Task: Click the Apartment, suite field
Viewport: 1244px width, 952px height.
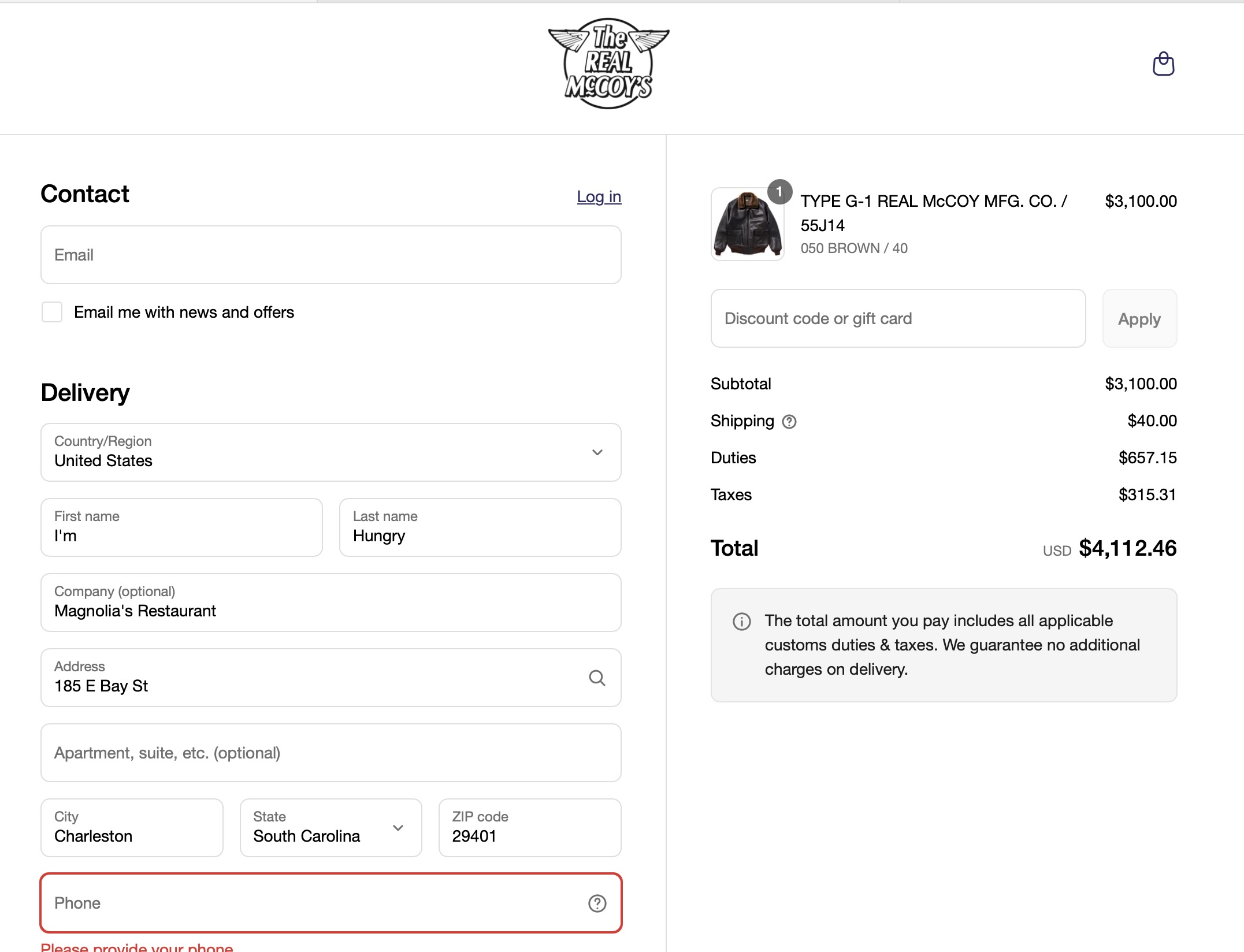Action: click(x=331, y=753)
